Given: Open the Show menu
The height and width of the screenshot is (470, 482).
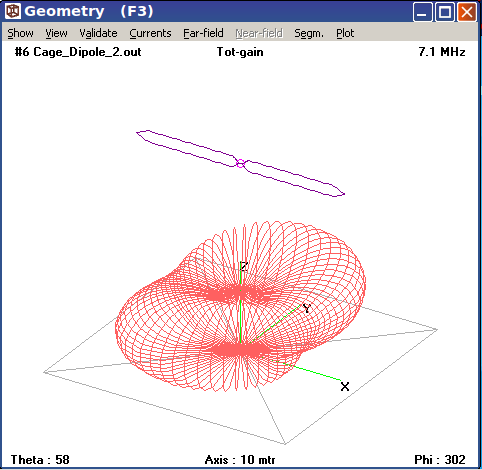Looking at the screenshot, I should click(20, 33).
